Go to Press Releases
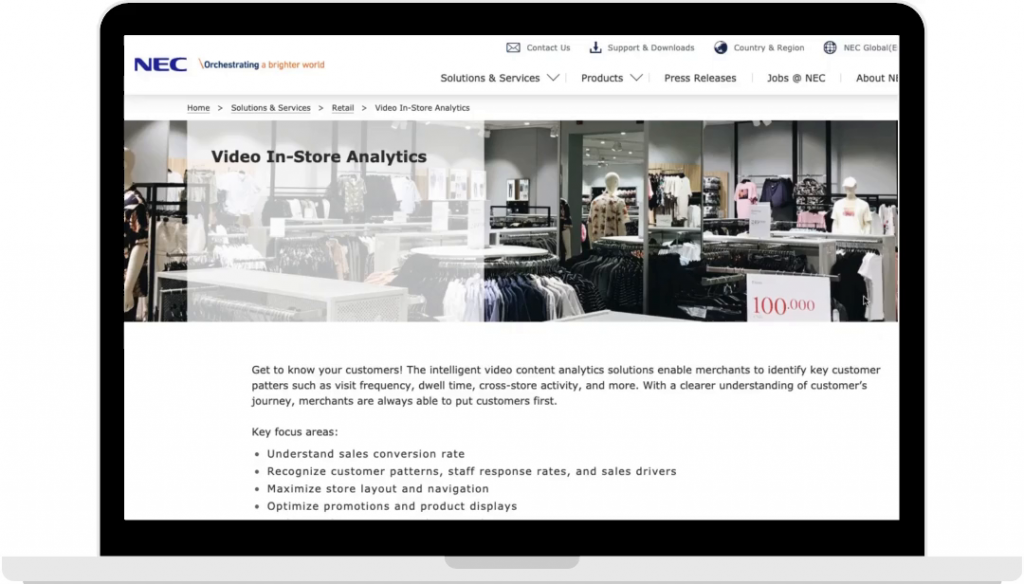This screenshot has height=584, width=1024. [700, 78]
